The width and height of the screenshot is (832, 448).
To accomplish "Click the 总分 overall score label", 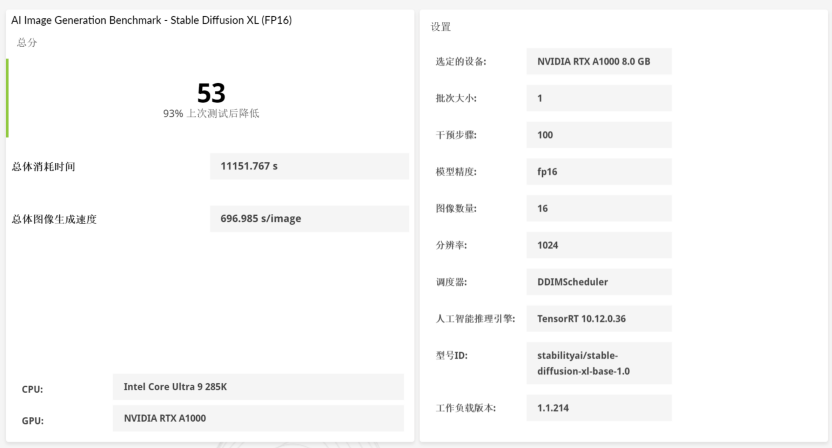I will (x=29, y=42).
